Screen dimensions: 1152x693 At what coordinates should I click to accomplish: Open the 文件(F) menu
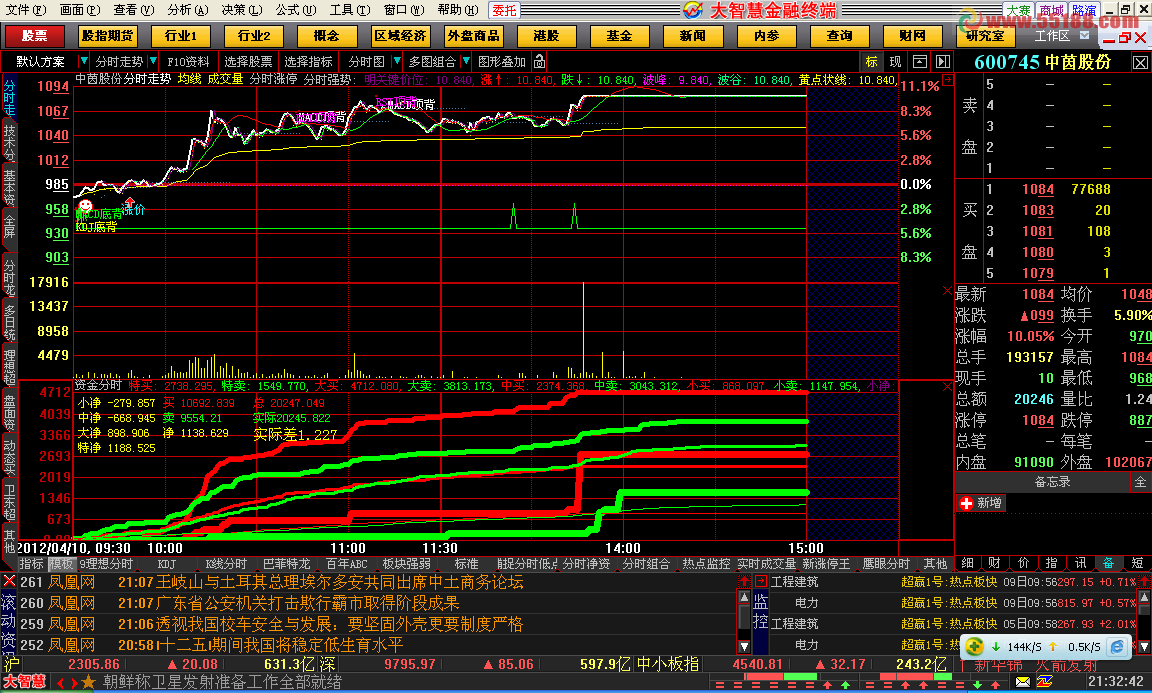(x=26, y=10)
